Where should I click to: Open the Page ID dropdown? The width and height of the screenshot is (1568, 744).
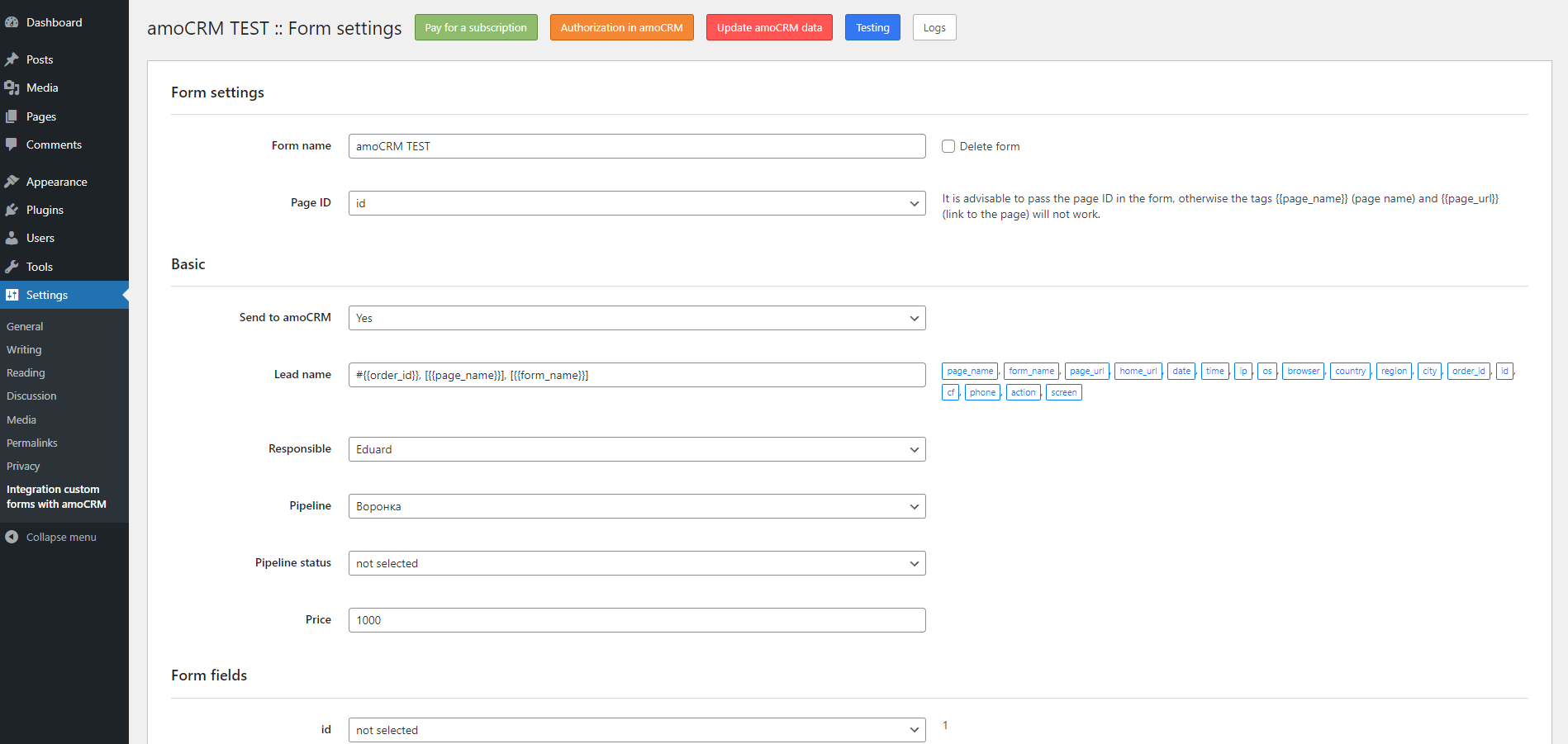pyautogui.click(x=637, y=203)
